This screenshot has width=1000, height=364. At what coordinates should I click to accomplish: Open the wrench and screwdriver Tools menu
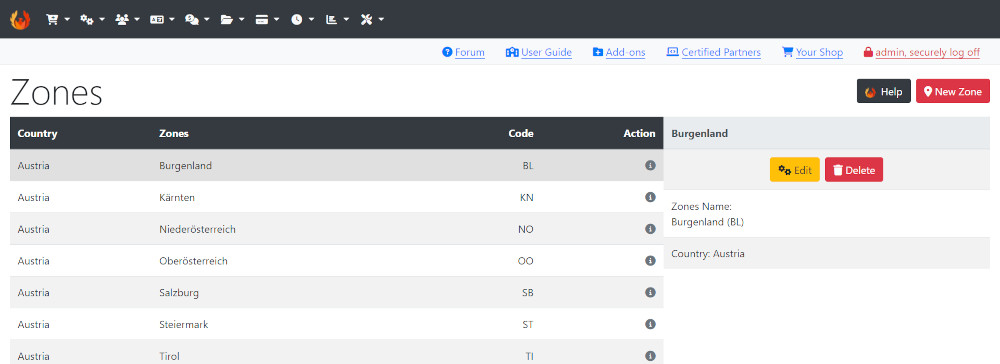tap(372, 20)
